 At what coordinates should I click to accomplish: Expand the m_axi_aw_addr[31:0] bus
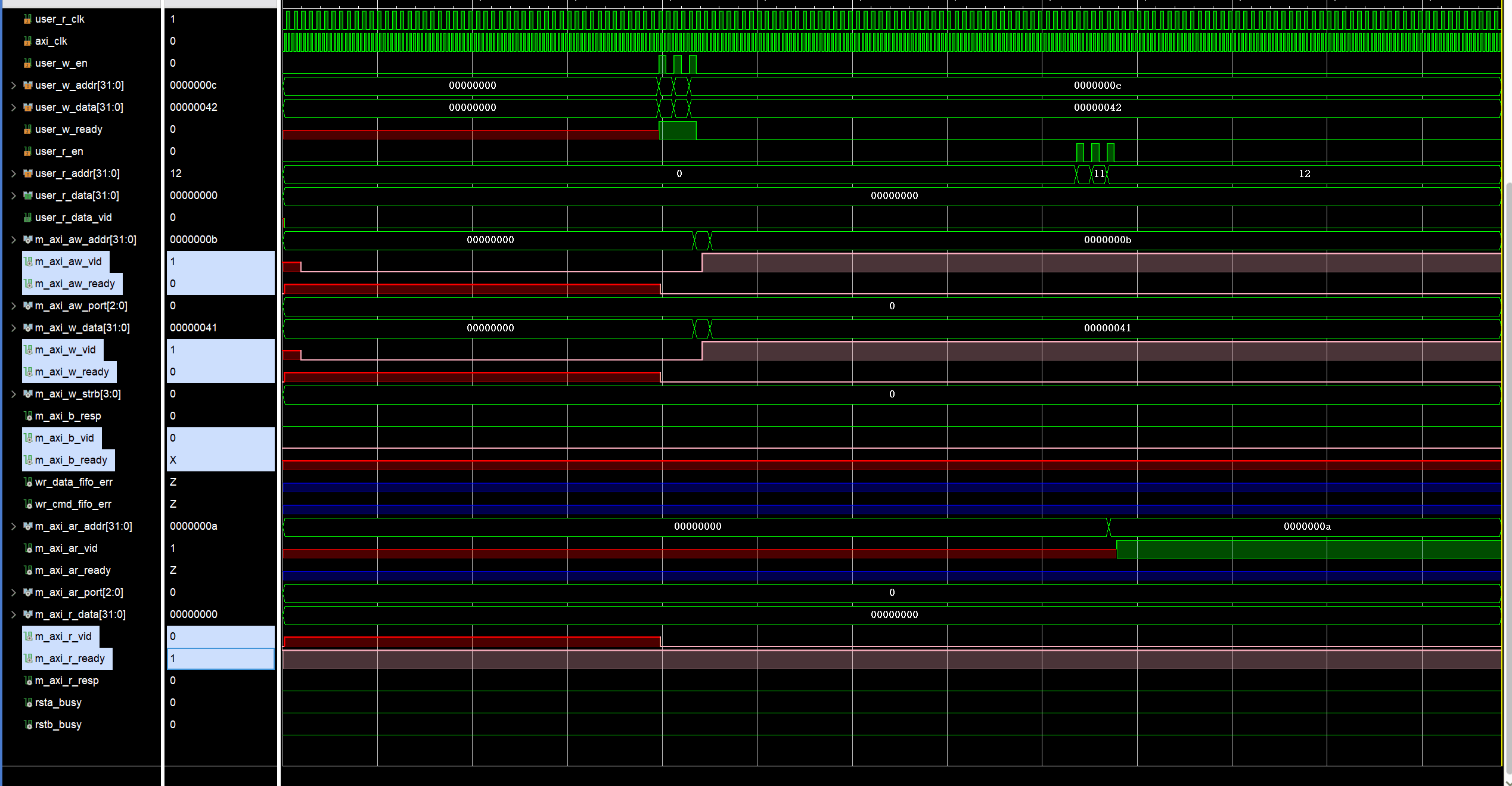(13, 240)
